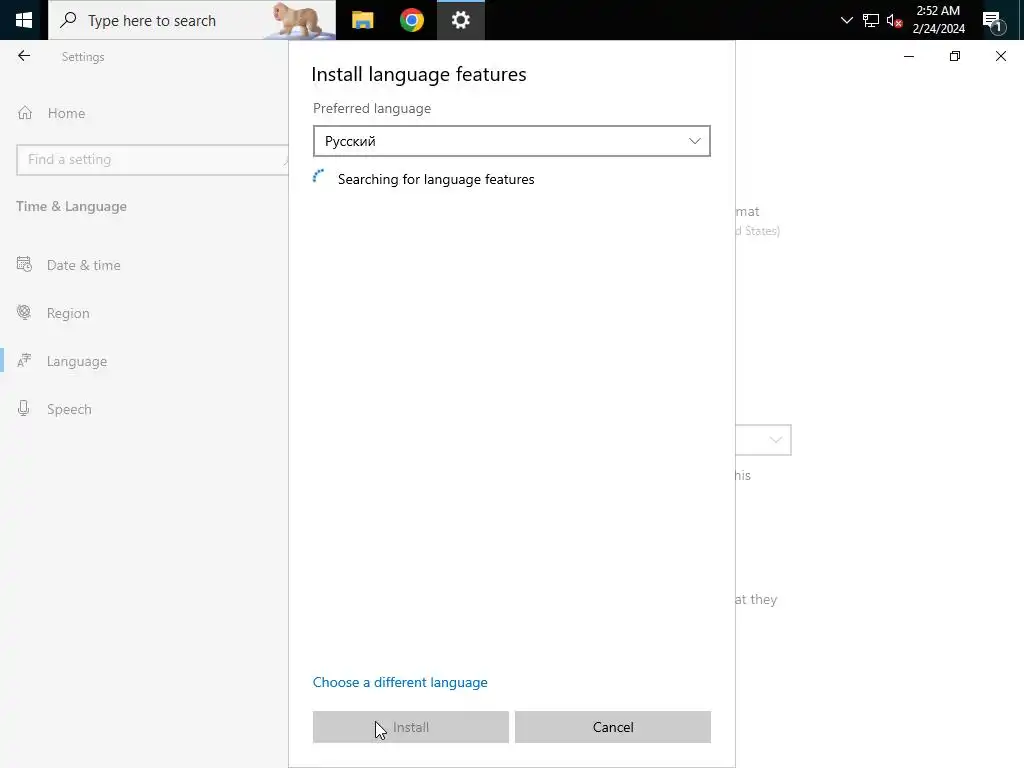Click the Preferred language label
Image resolution: width=1024 pixels, height=768 pixels.
(372, 108)
